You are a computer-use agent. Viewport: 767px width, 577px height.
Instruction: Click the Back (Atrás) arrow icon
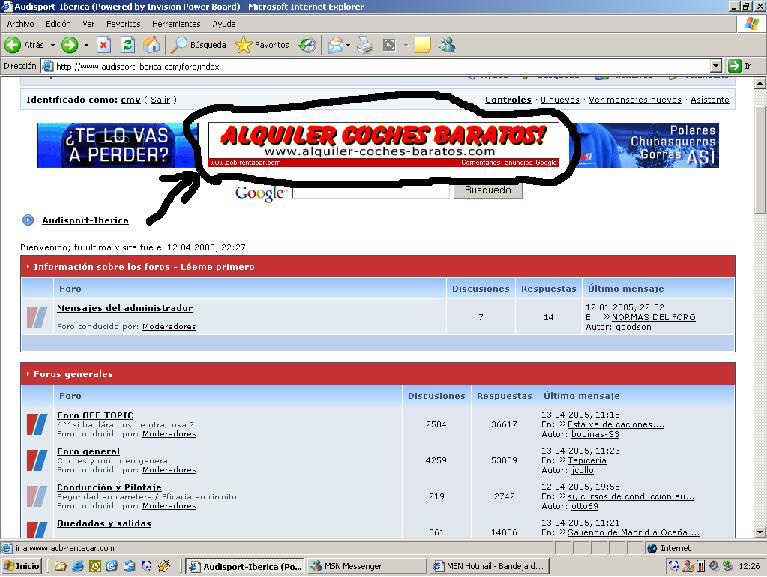(x=12, y=45)
